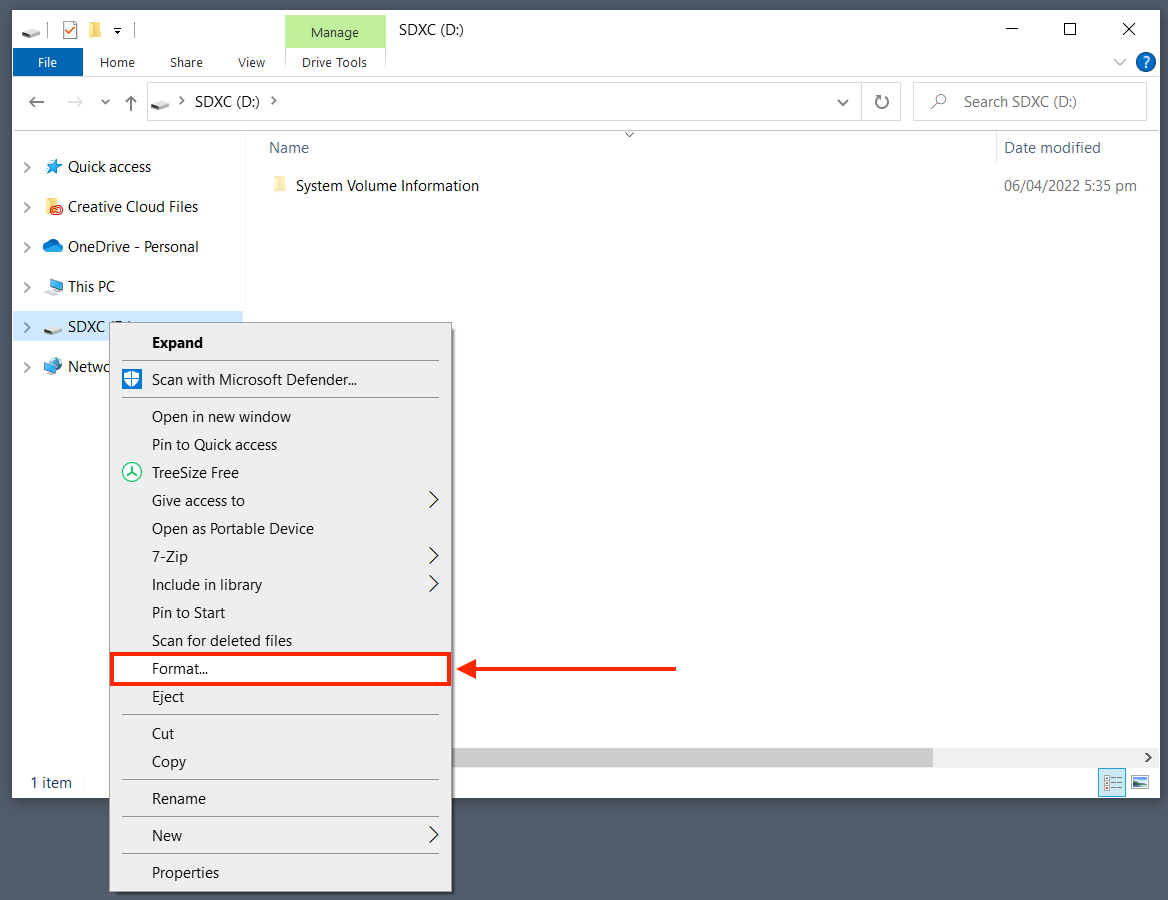Expand the SDXC drive node
The image size is (1168, 900).
click(28, 327)
